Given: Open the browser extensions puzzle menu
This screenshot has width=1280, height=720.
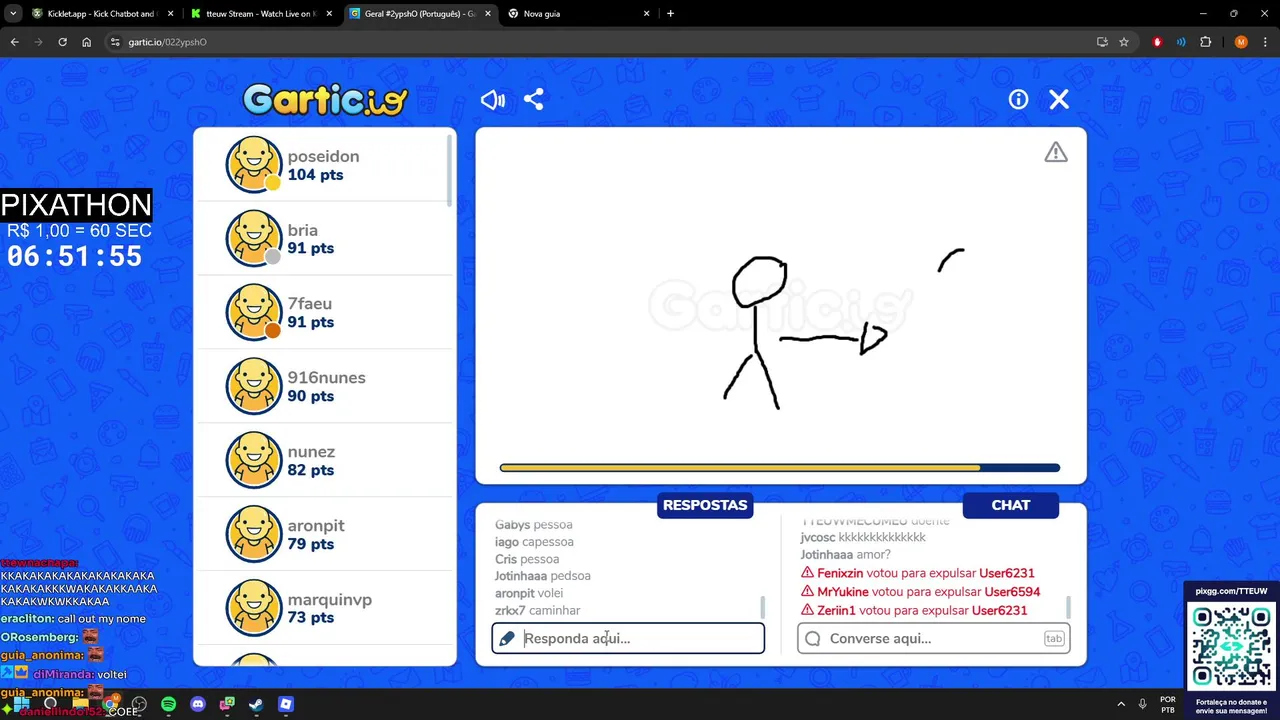Looking at the screenshot, I should pos(1205,42).
